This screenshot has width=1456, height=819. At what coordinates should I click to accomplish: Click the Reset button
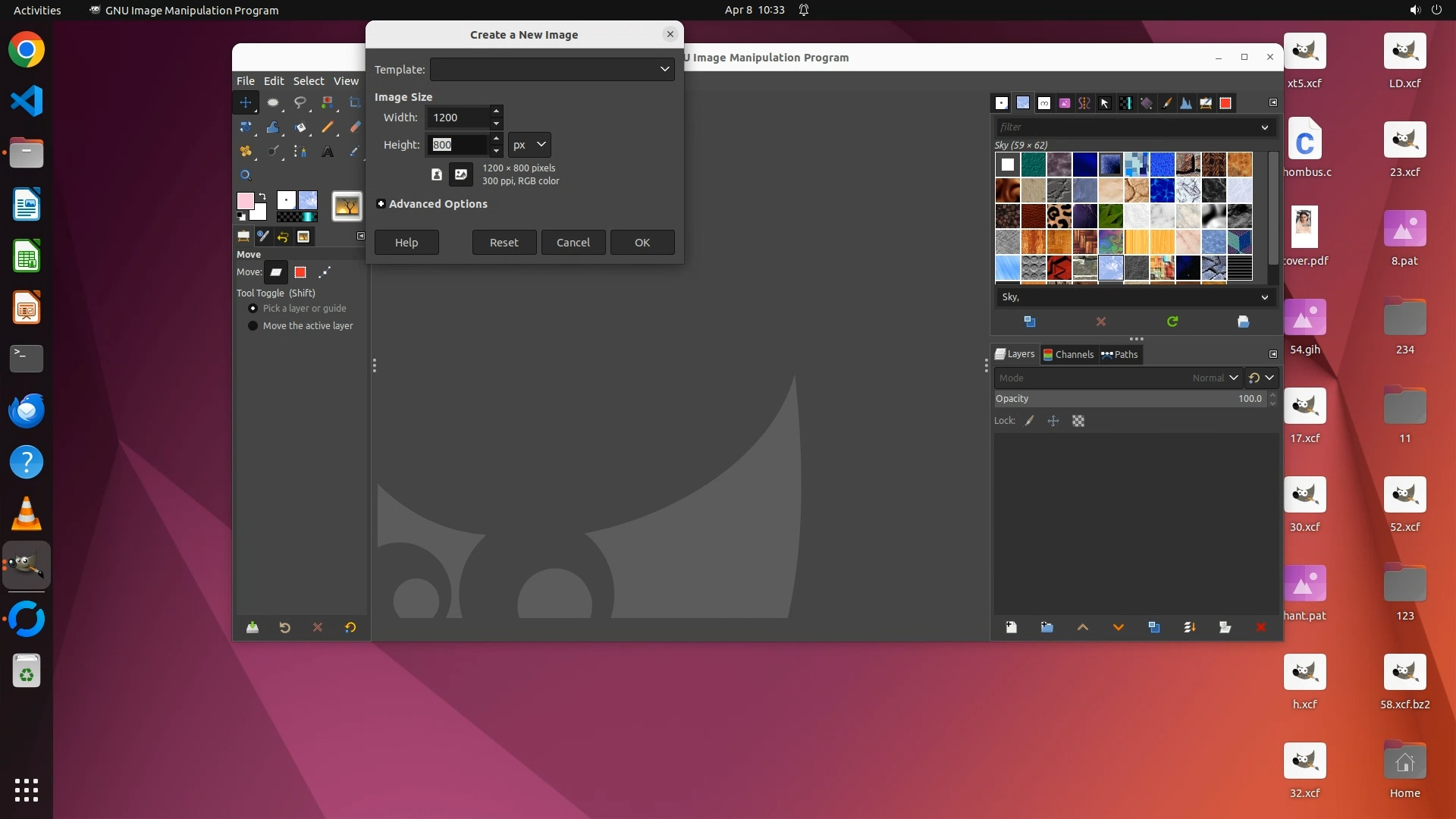[x=504, y=243]
